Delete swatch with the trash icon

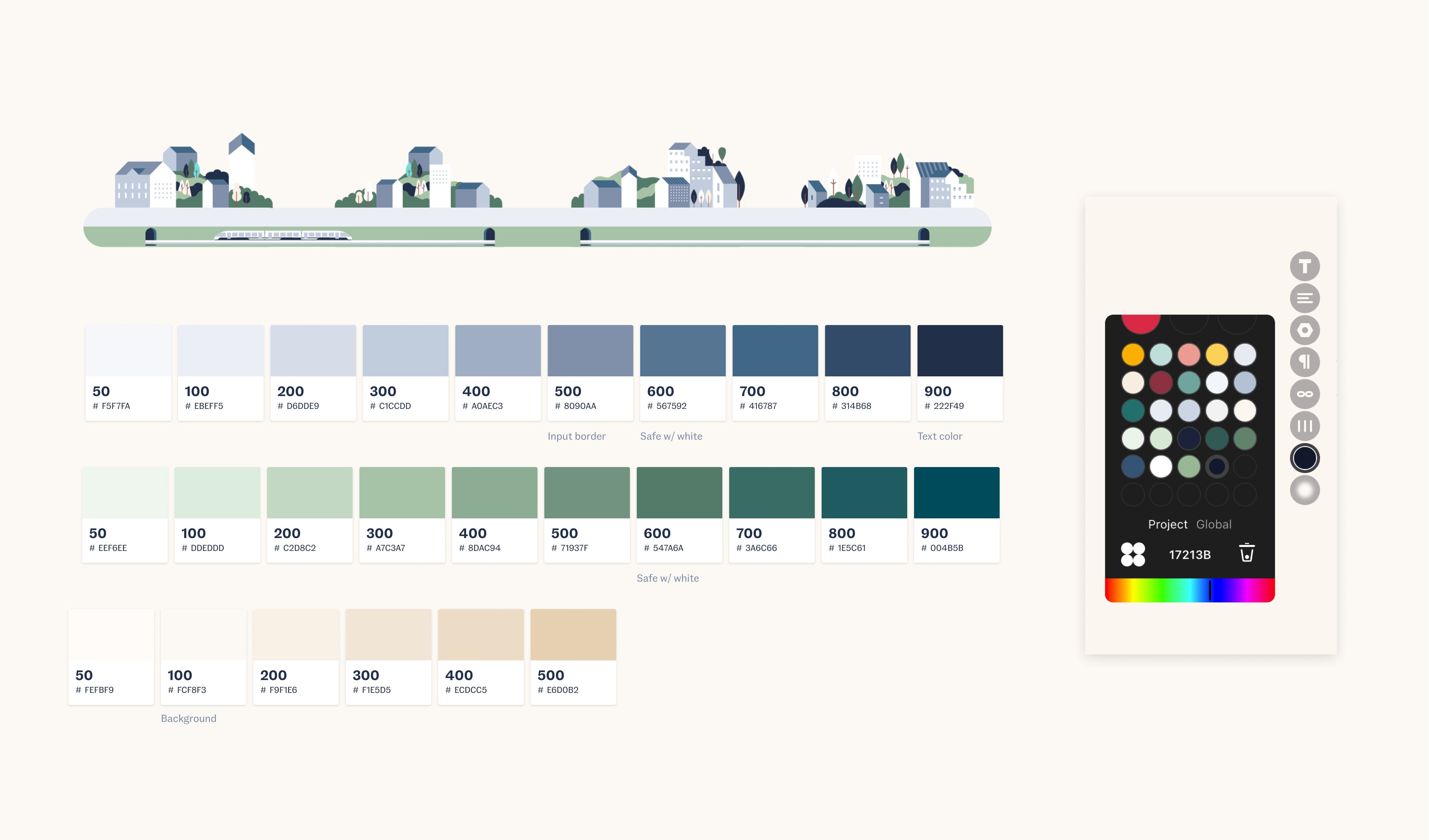point(1246,553)
